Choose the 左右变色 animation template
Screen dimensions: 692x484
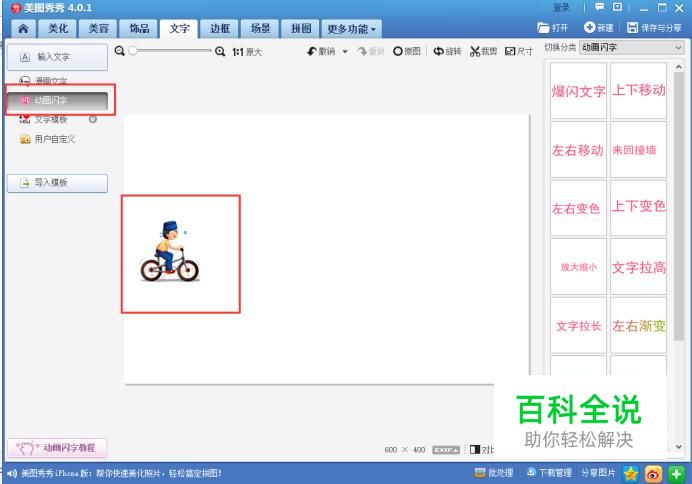[578, 208]
